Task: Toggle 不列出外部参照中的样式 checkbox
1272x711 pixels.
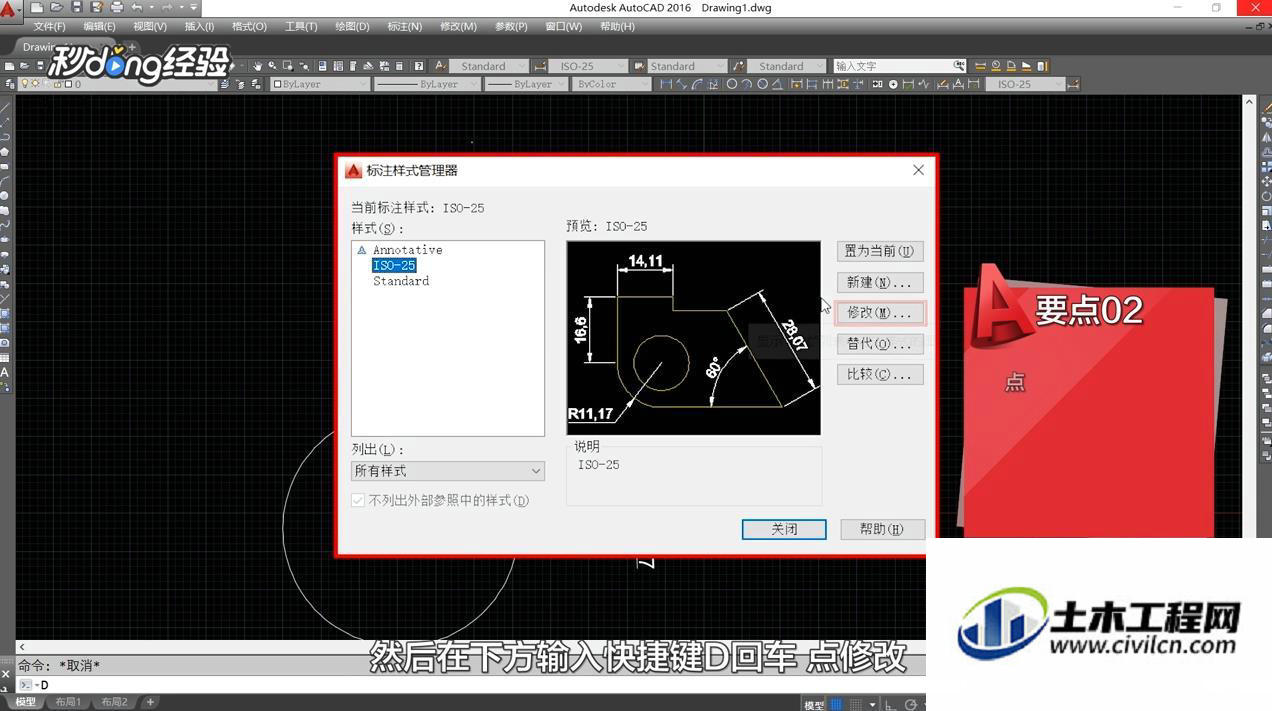Action: coord(358,500)
